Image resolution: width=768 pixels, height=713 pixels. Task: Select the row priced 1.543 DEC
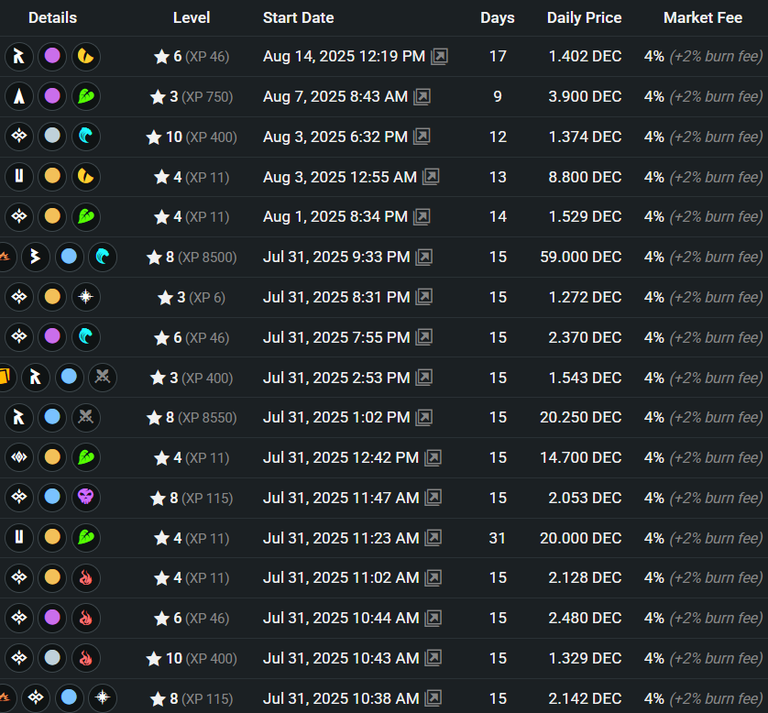(384, 378)
